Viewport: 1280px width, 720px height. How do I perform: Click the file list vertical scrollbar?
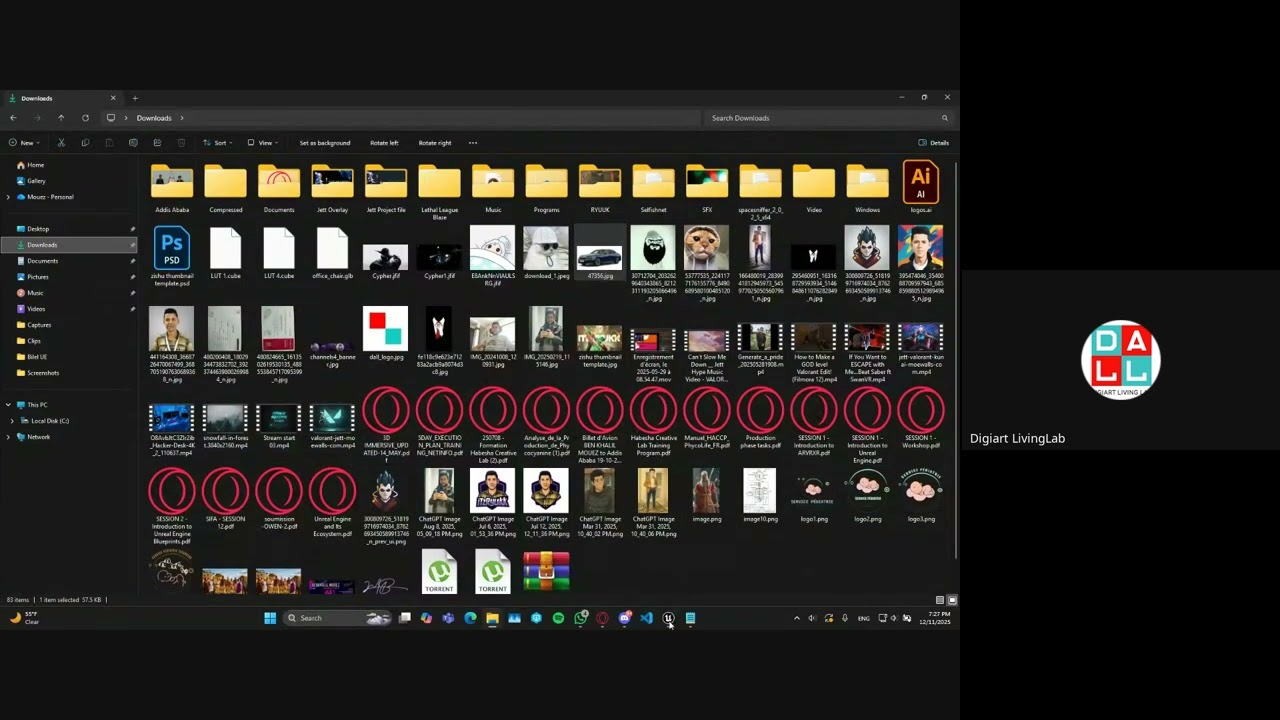coord(956,360)
